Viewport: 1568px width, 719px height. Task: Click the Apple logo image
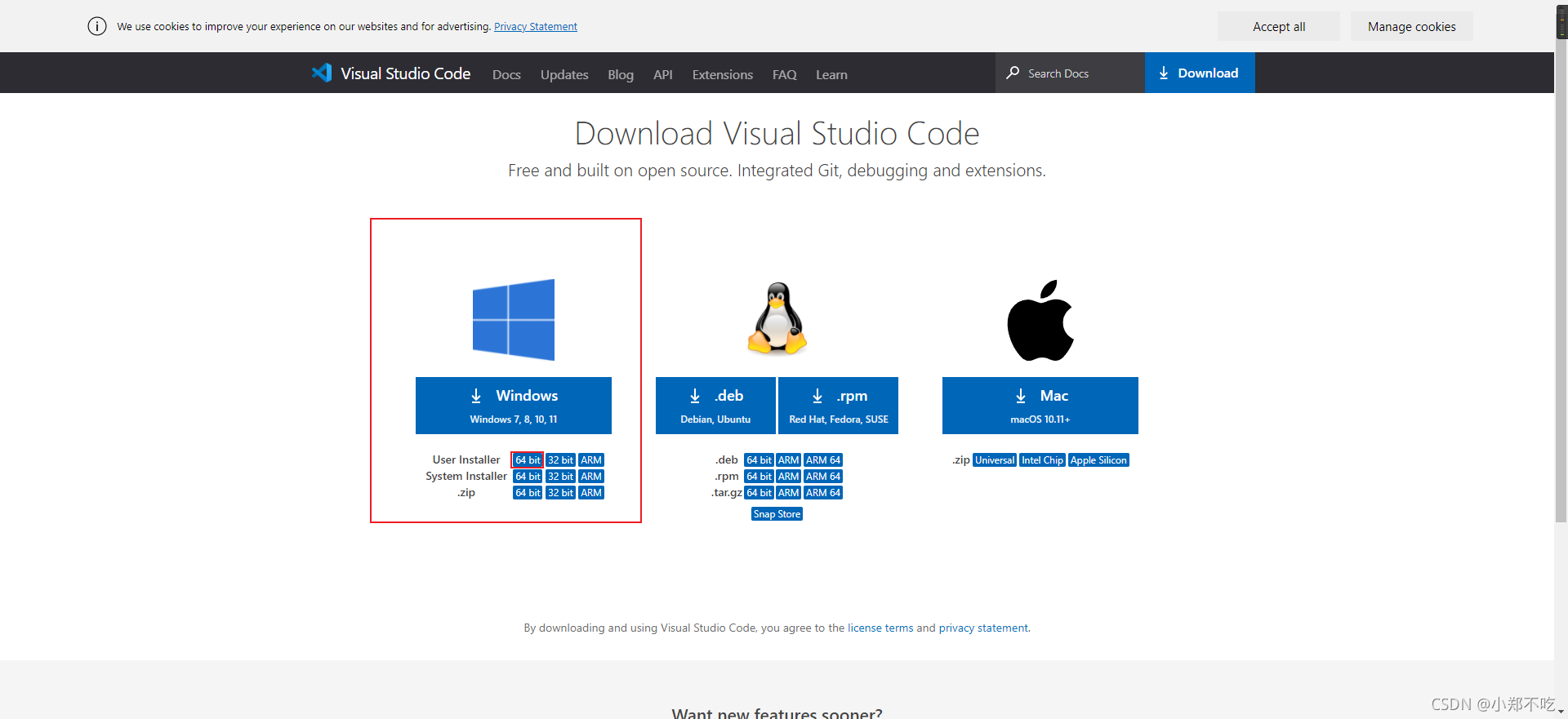1040,320
